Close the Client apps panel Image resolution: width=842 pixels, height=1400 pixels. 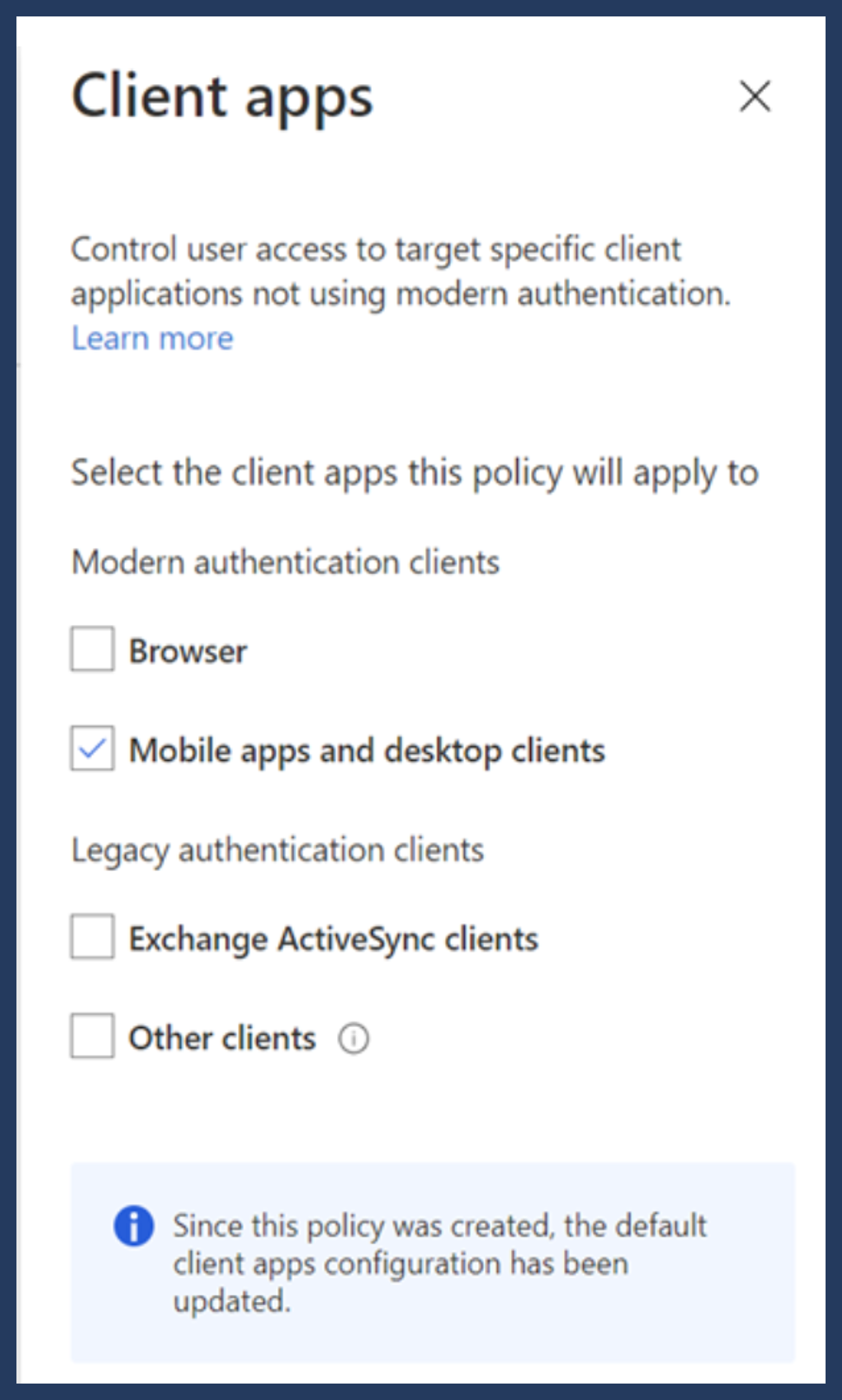(755, 96)
